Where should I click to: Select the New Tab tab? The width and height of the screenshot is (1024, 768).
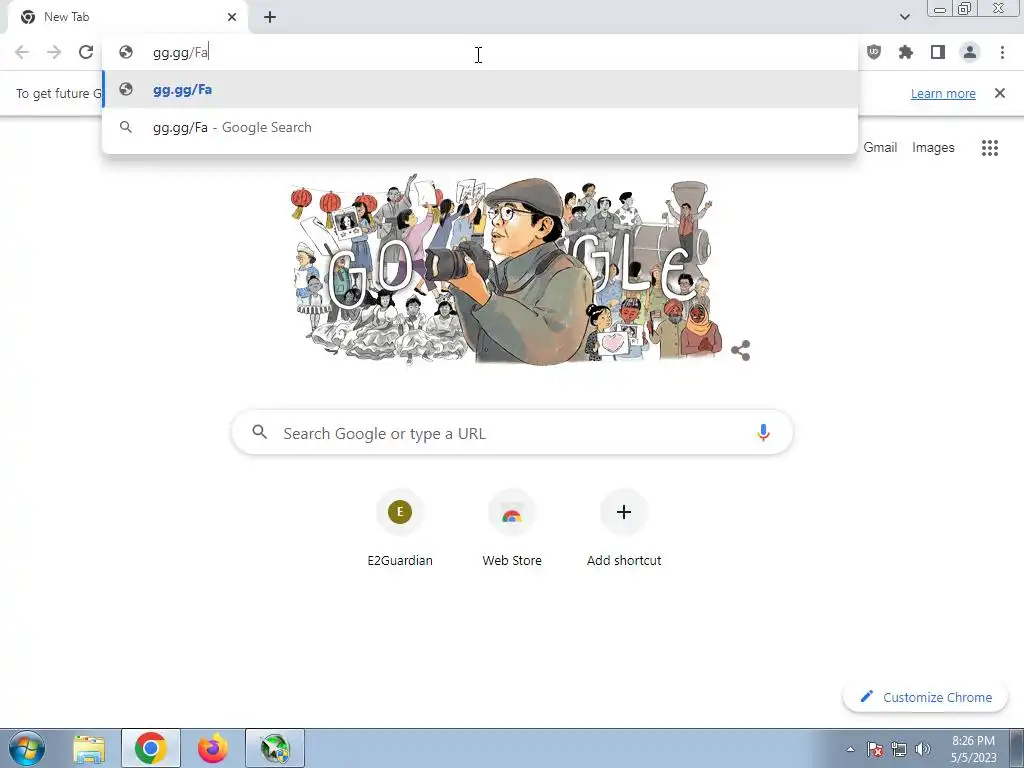click(127, 18)
